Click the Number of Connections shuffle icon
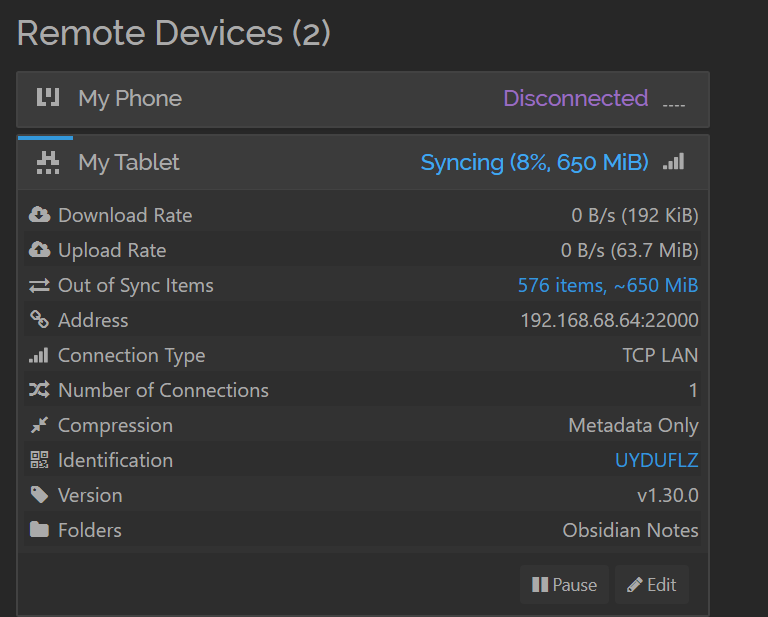Image resolution: width=768 pixels, height=617 pixels. (39, 390)
